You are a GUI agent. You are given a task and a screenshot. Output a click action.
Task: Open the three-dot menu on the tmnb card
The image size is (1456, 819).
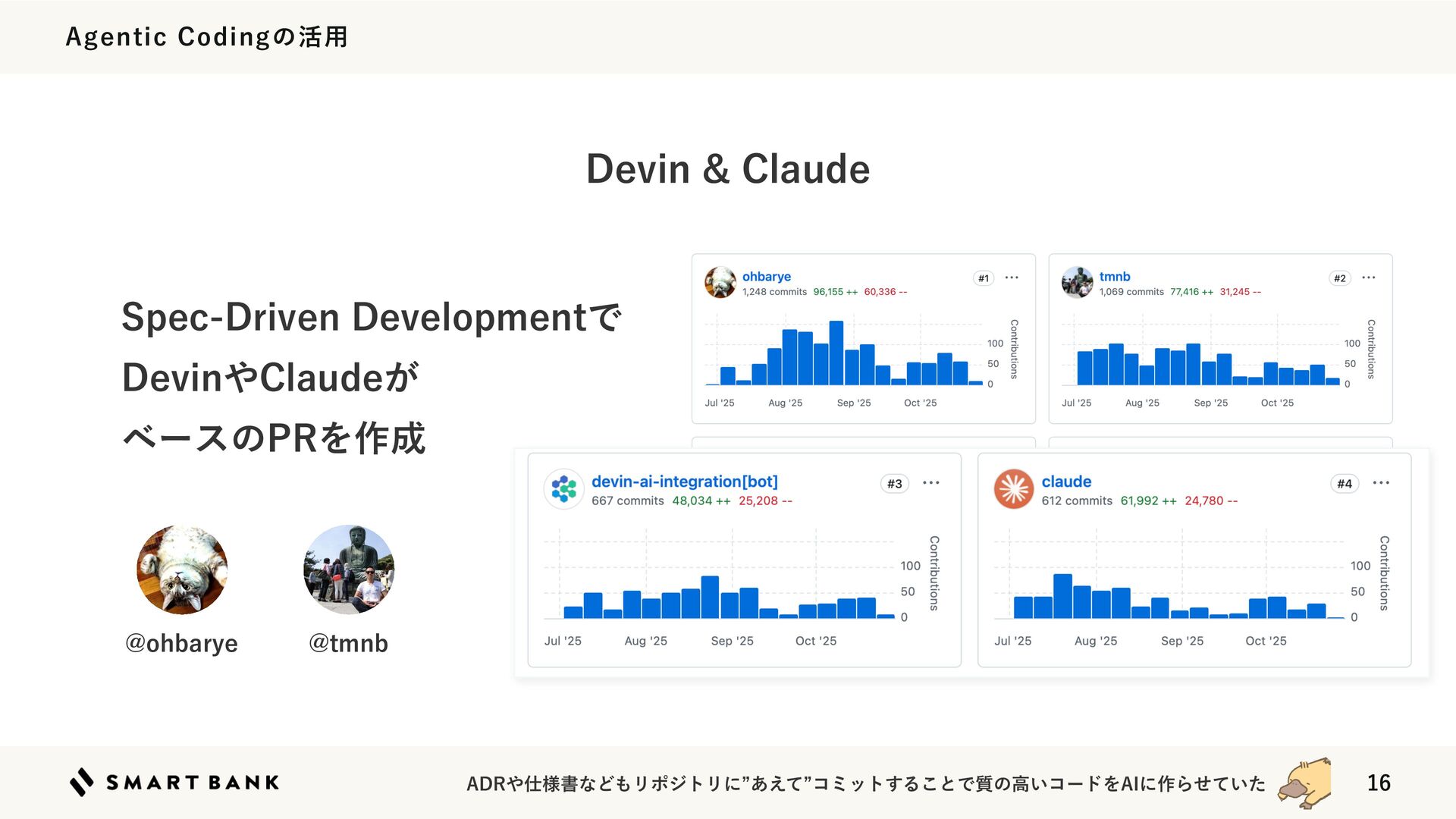coord(1368,278)
